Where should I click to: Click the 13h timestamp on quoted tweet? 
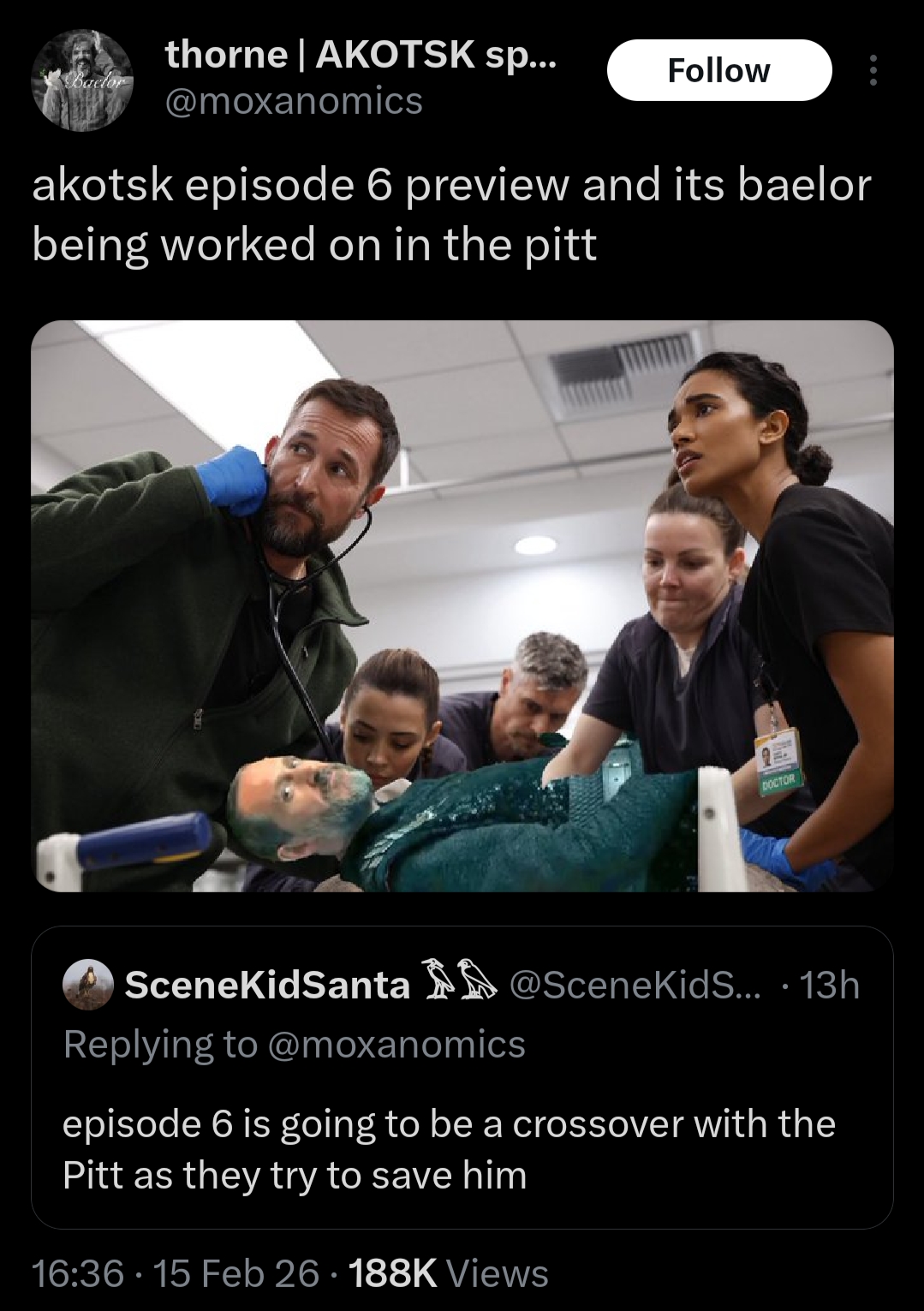click(829, 985)
